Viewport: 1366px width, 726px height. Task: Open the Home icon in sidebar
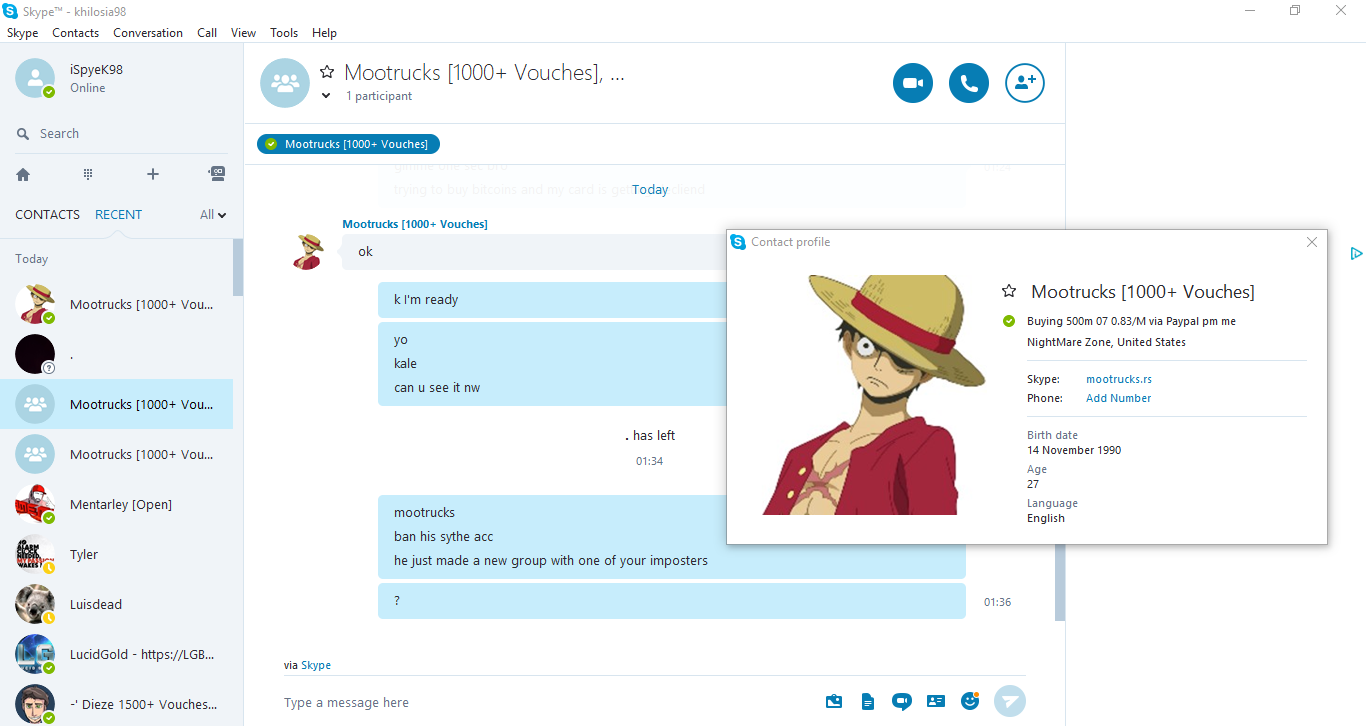(23, 174)
